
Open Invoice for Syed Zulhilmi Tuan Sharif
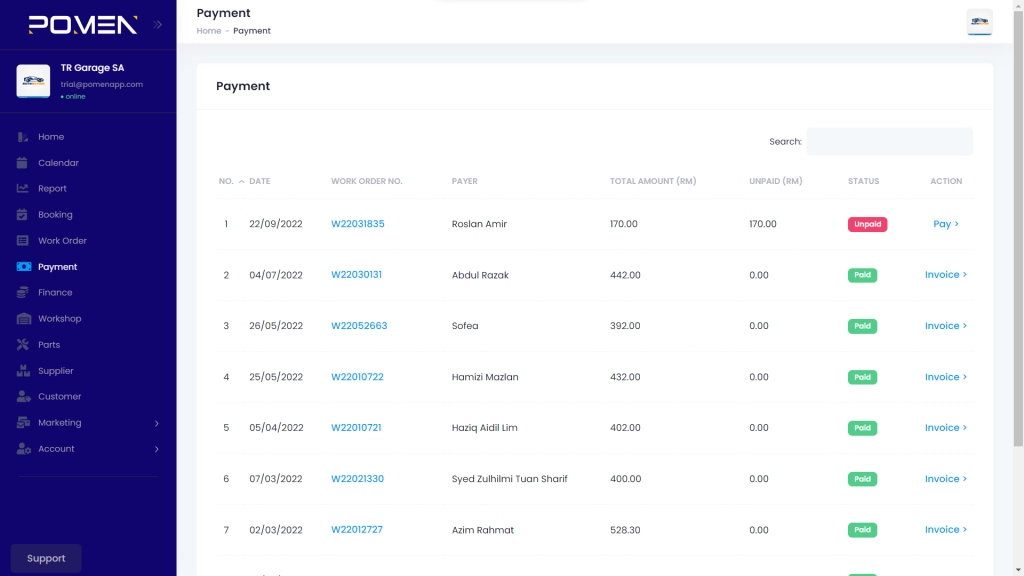[946, 479]
